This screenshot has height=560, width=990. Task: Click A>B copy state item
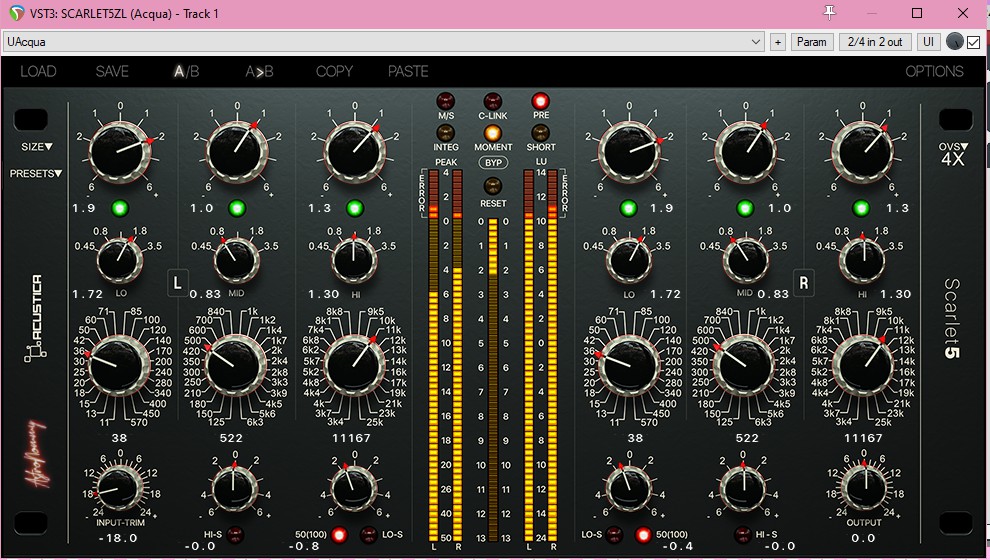pos(259,71)
